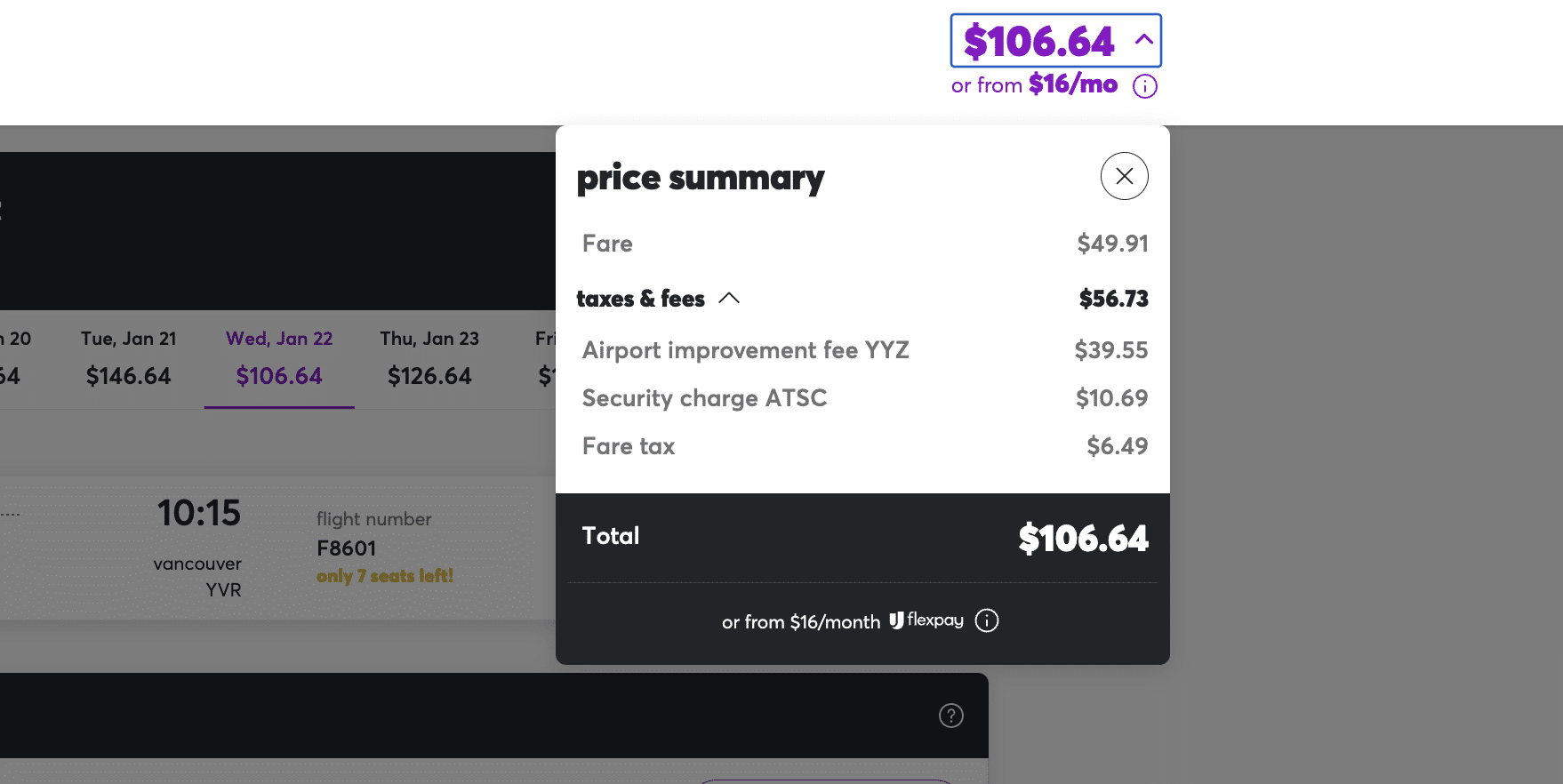Click the flexpay logo
The height and width of the screenshot is (784, 1563).
click(926, 620)
